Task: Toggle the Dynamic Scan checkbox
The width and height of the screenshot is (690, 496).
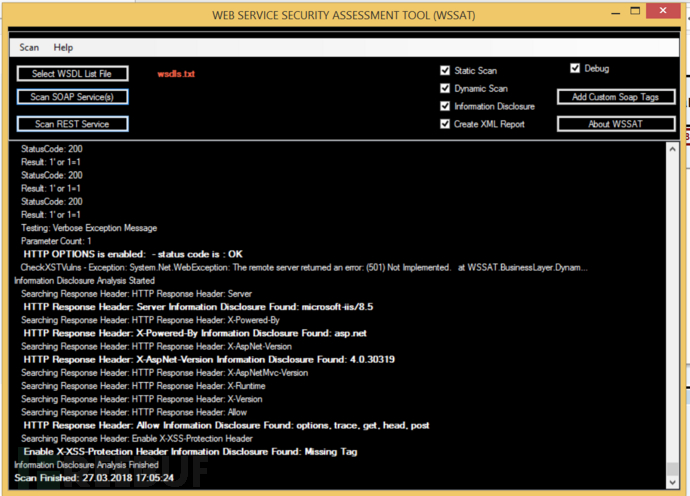Action: [x=445, y=88]
